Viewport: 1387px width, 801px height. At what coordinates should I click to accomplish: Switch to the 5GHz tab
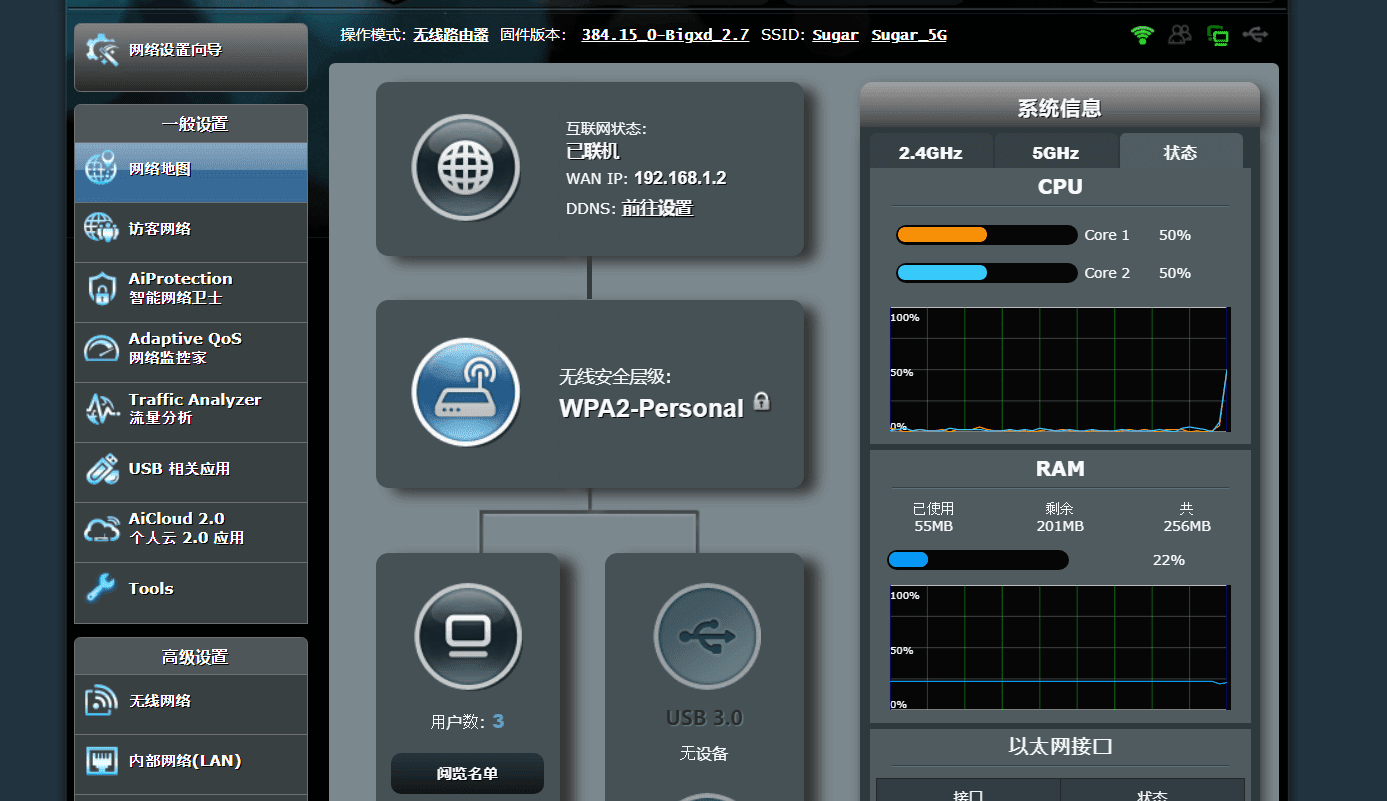[x=1055, y=153]
